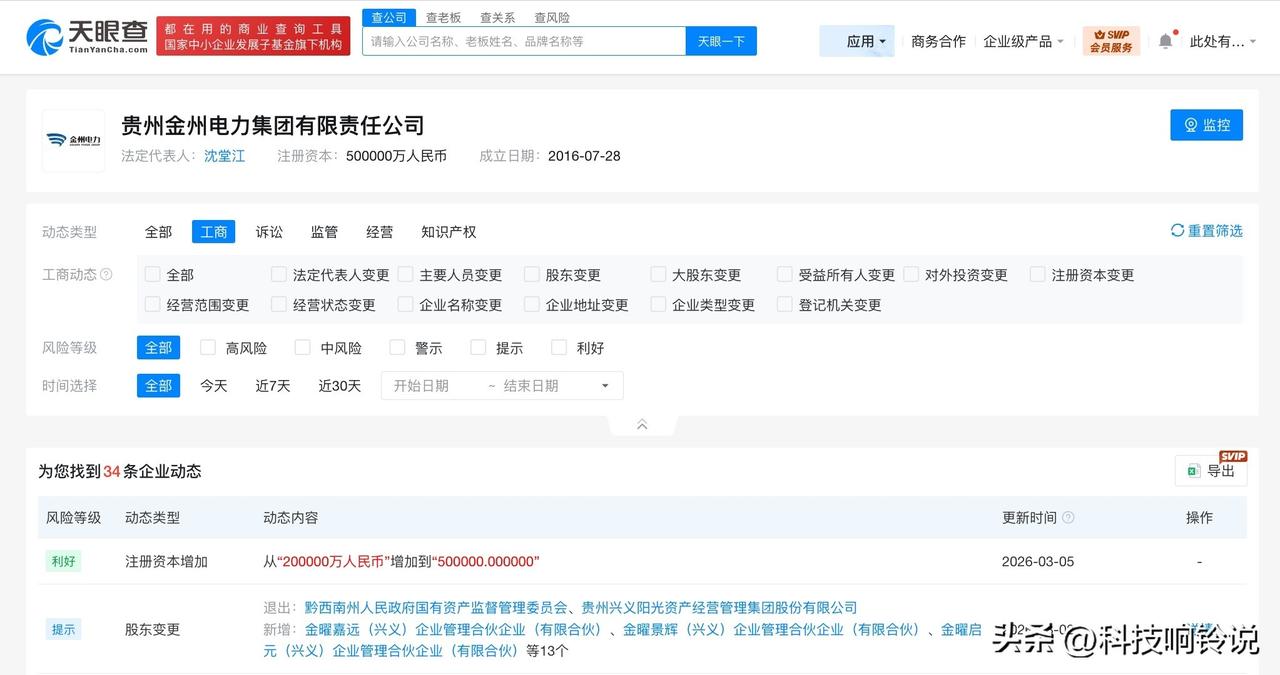
Task: Click the notification bell icon
Action: (1165, 41)
